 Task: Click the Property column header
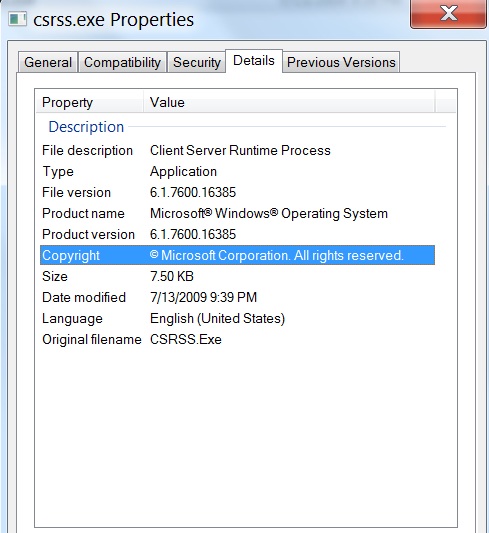89,102
